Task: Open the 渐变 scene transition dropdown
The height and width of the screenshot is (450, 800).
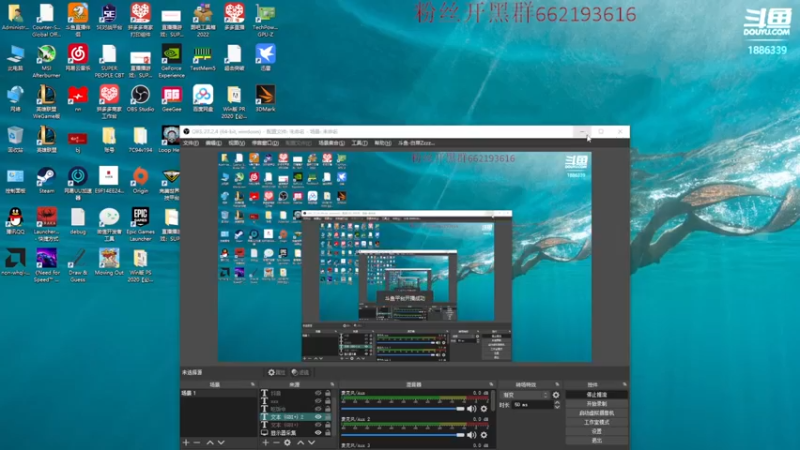Action: 526,395
